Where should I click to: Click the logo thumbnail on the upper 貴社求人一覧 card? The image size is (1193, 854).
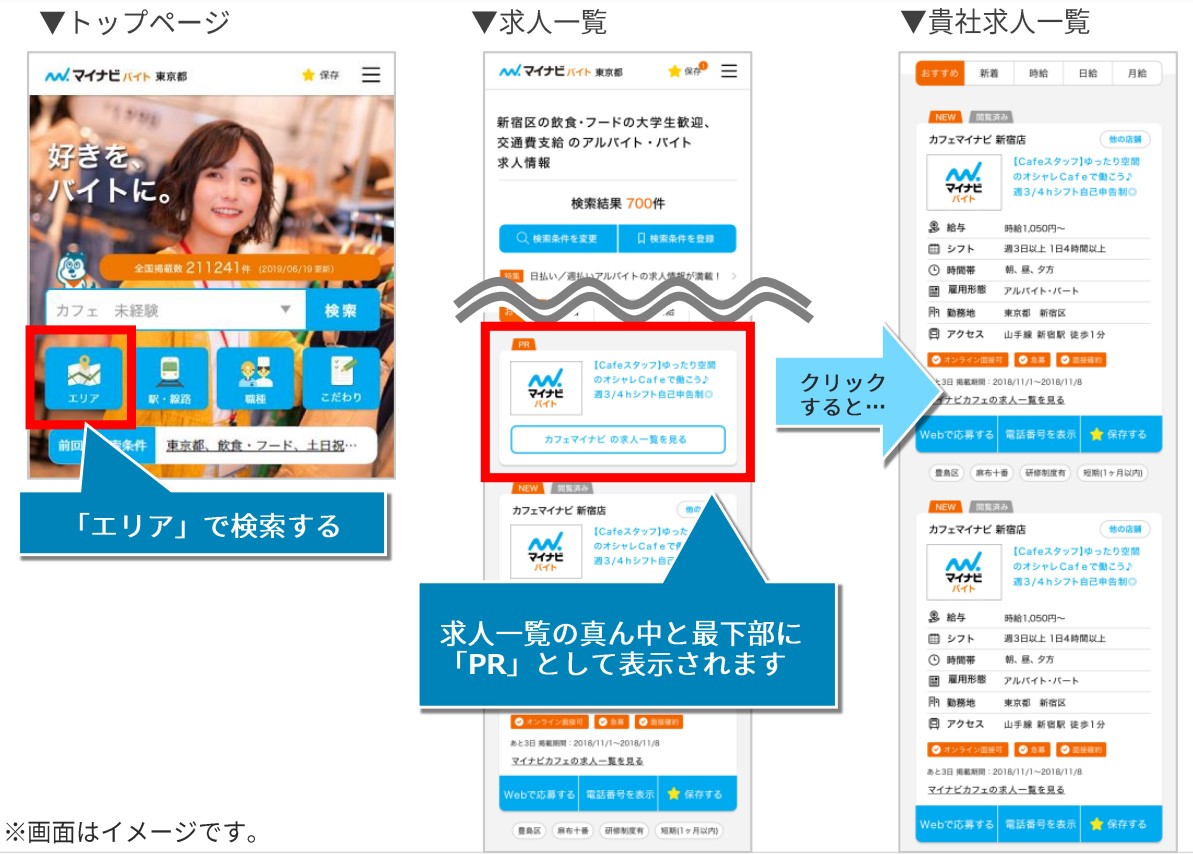pyautogui.click(x=963, y=182)
